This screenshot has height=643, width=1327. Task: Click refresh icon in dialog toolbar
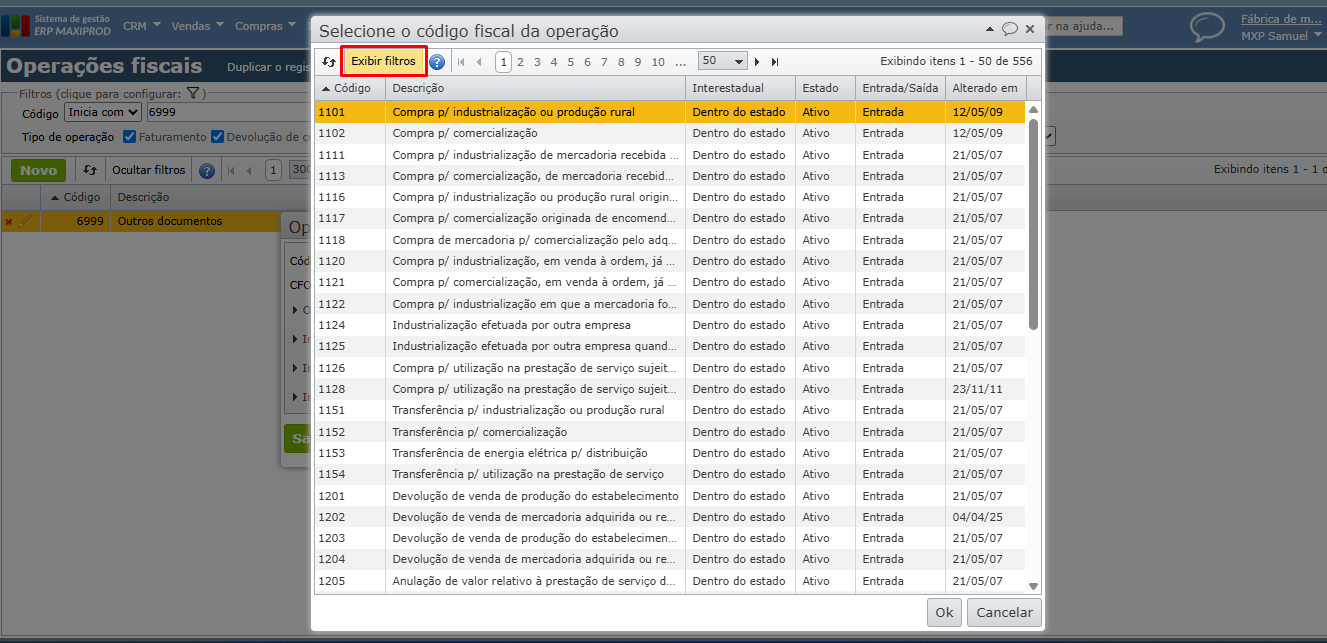[329, 62]
